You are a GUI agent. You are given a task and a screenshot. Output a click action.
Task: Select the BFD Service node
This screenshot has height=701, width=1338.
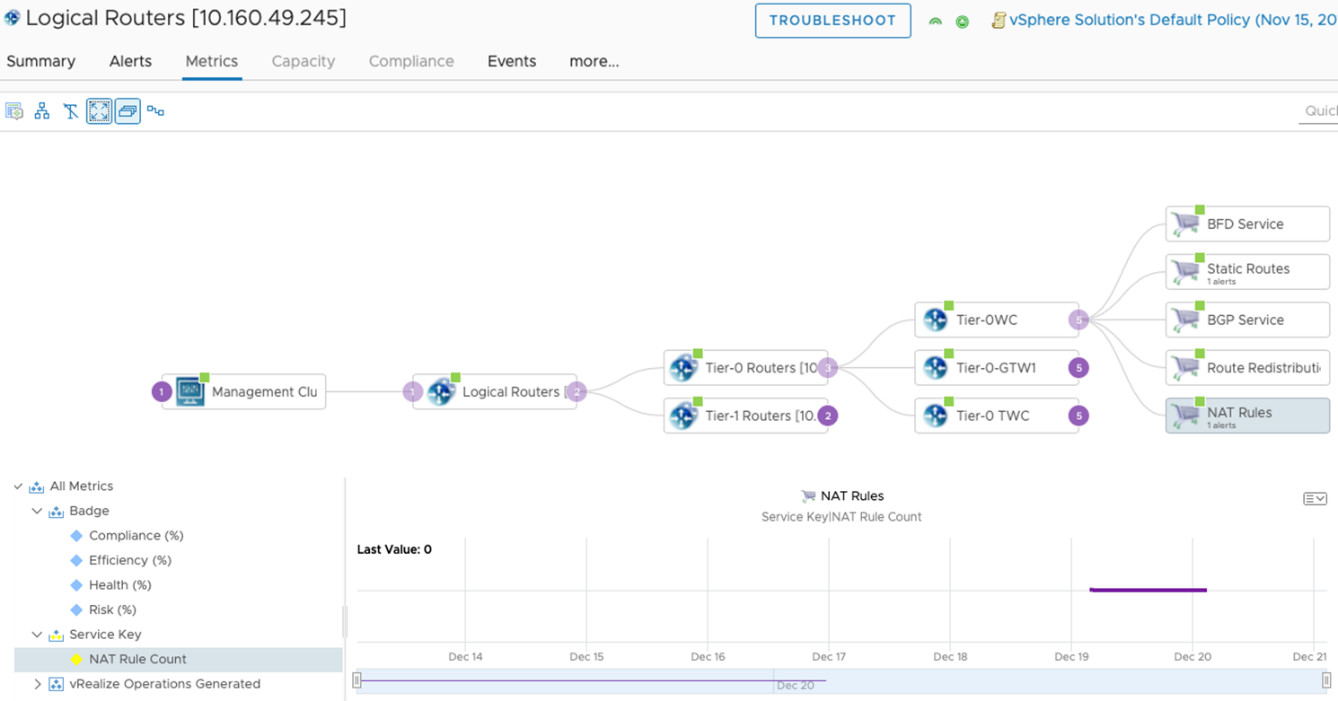[1246, 224]
